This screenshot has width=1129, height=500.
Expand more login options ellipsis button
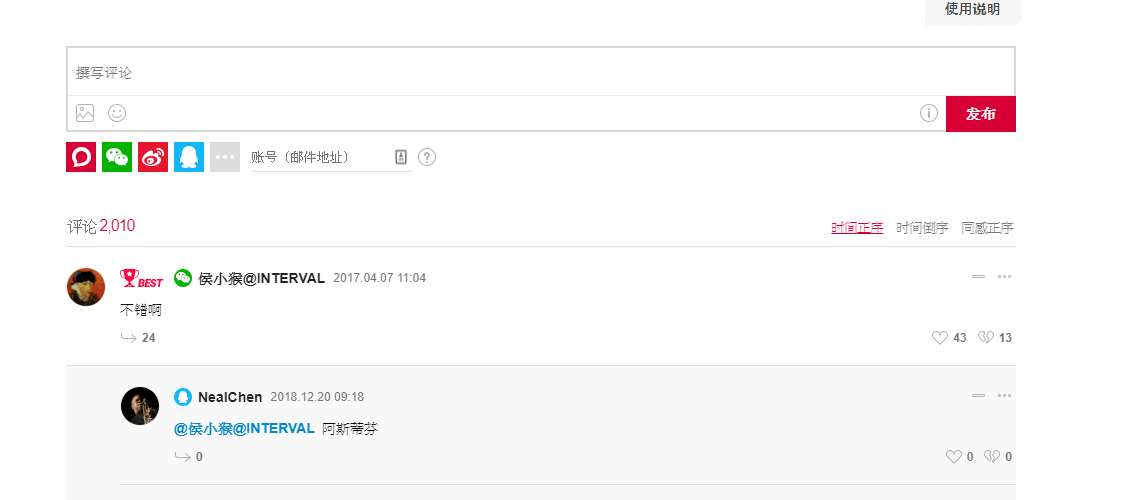[x=225, y=157]
